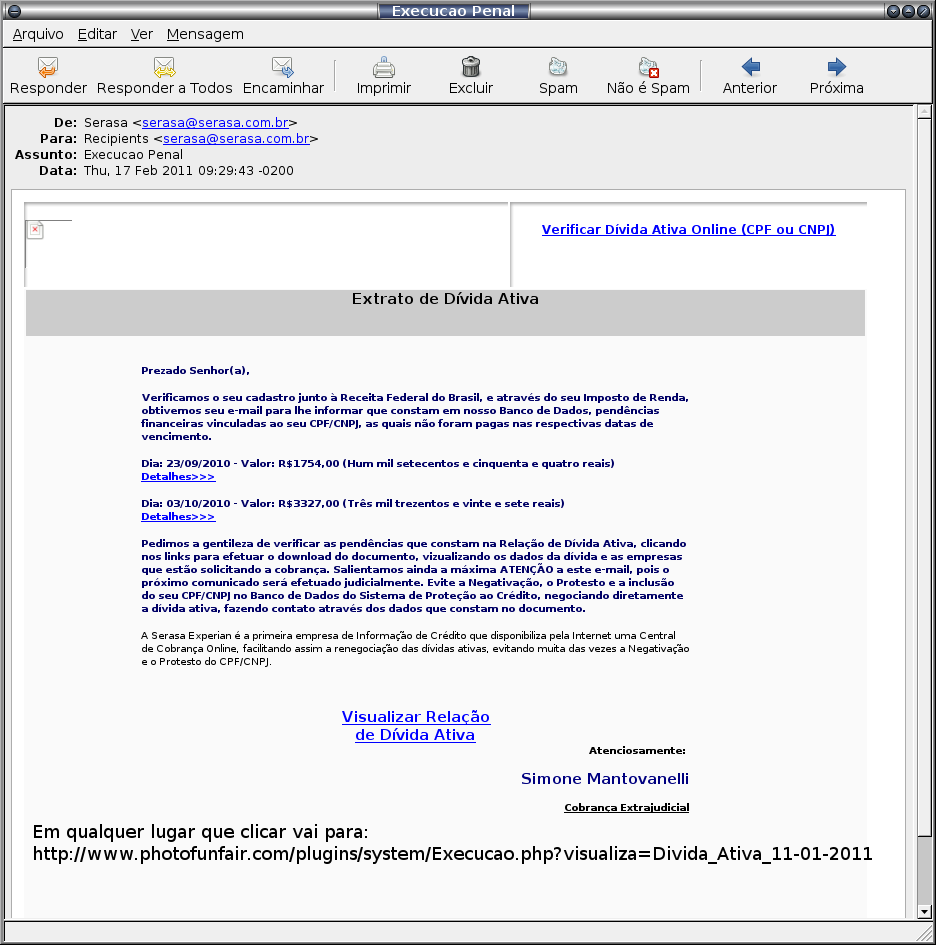
Task: Open Verificar Dívida Ativa Online link
Action: click(688, 230)
